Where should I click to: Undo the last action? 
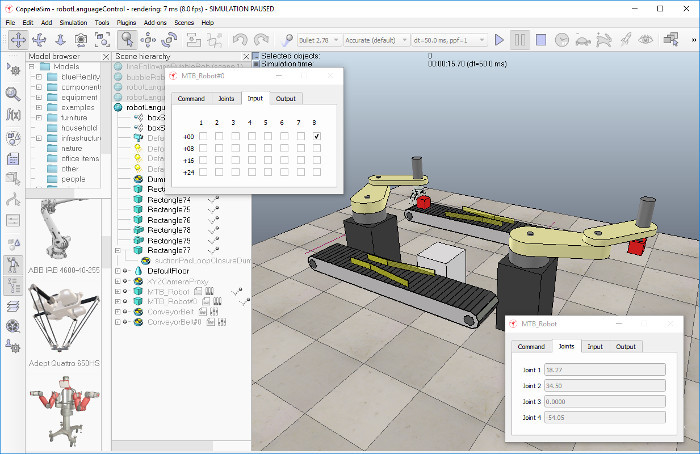tap(240, 40)
